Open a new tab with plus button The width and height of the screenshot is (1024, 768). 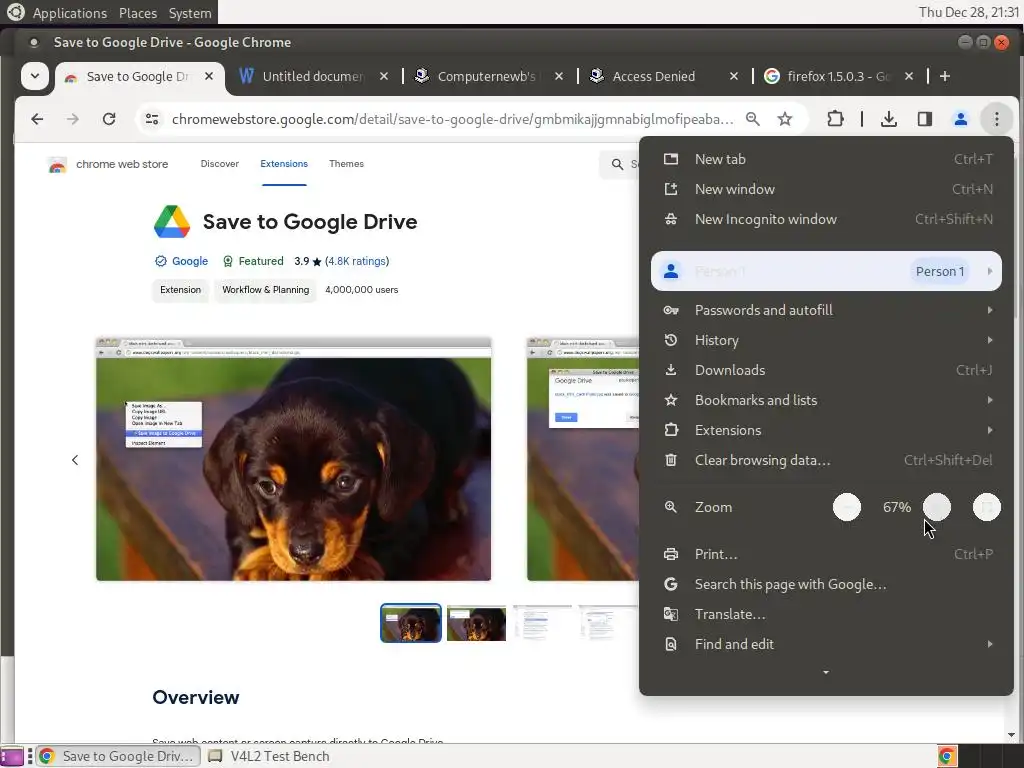(944, 76)
